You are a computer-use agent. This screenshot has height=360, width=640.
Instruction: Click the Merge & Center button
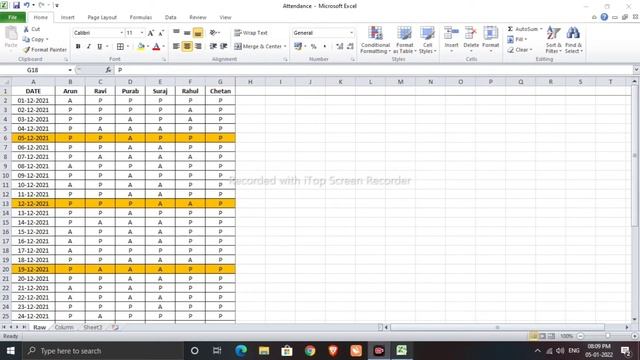[258, 46]
